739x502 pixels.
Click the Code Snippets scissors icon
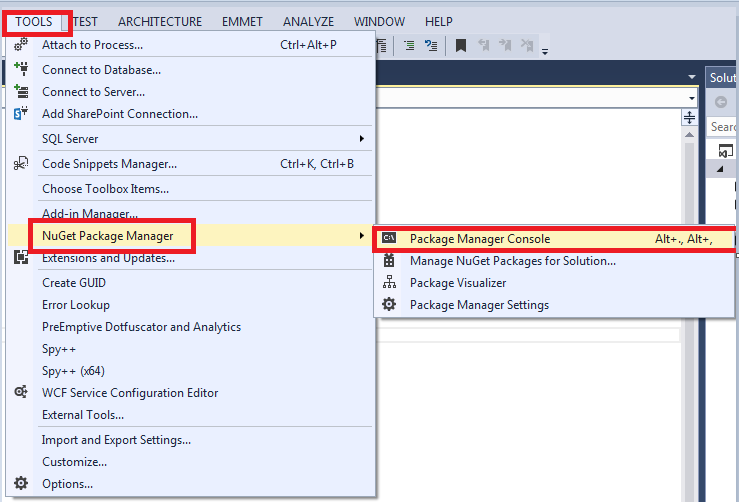click(x=21, y=164)
